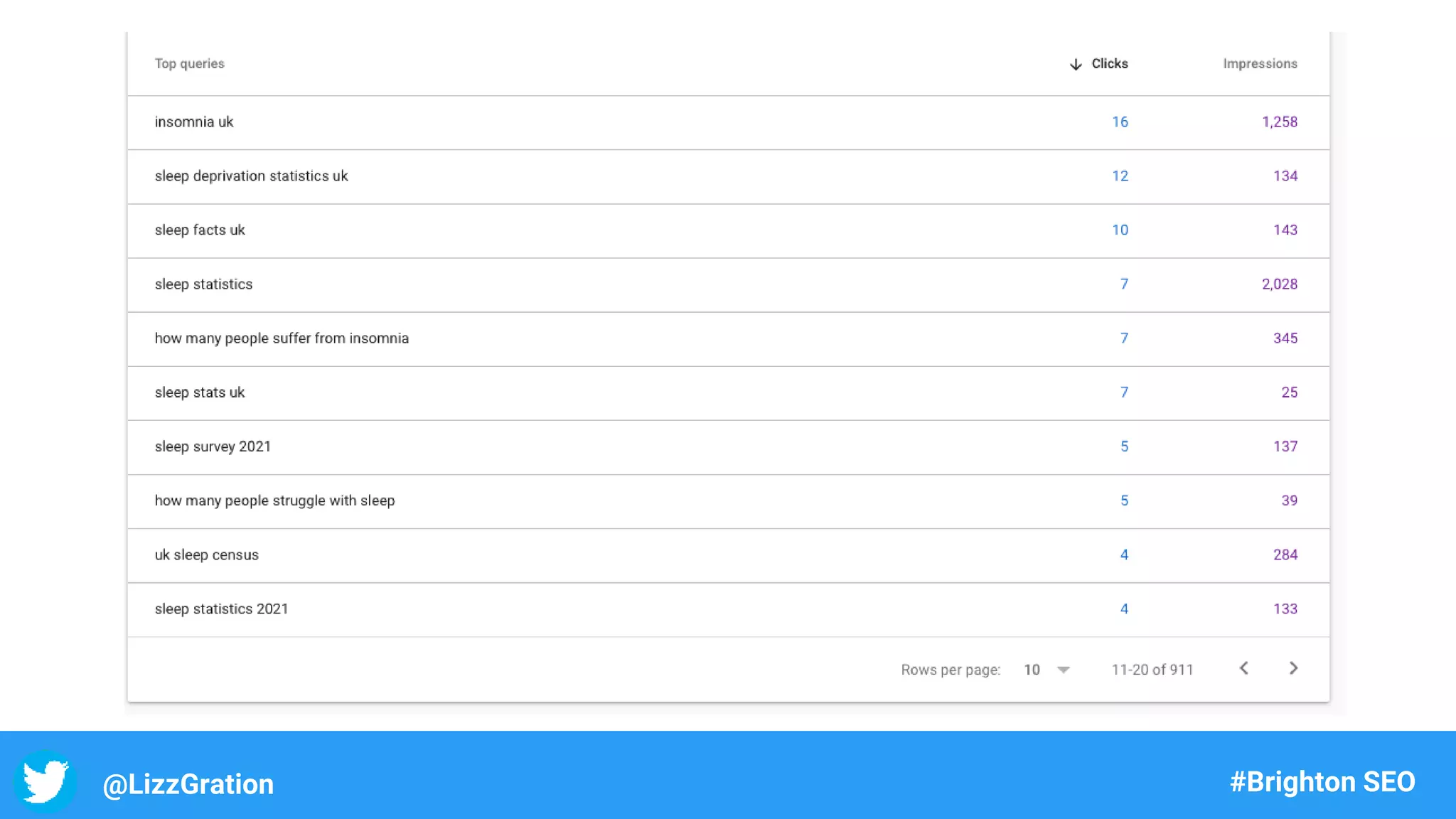Screen dimensions: 1456x819
Task: Click the Top queries column header
Action: (190, 64)
